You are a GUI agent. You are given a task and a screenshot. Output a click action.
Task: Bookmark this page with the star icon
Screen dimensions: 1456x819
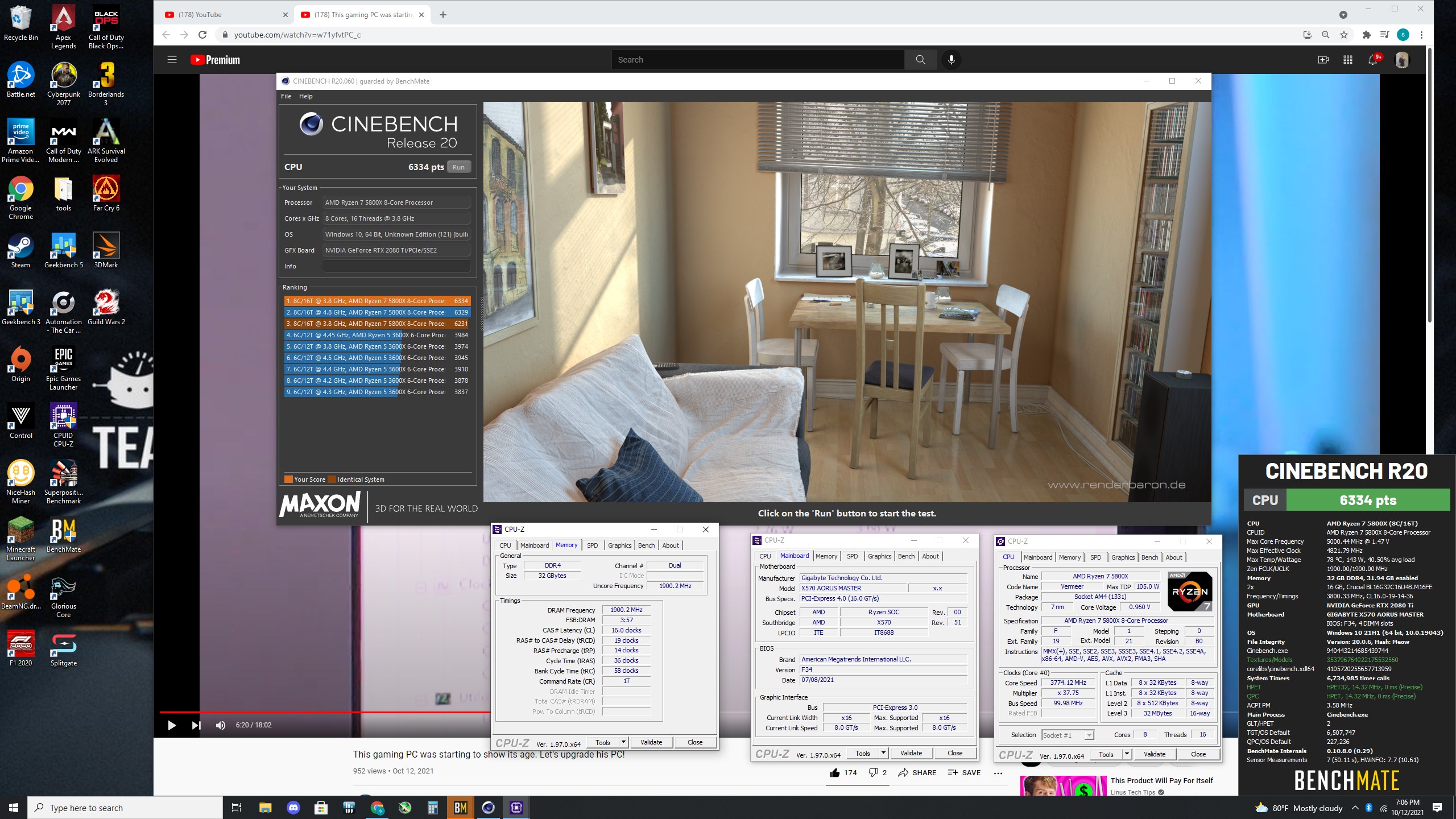(1344, 35)
